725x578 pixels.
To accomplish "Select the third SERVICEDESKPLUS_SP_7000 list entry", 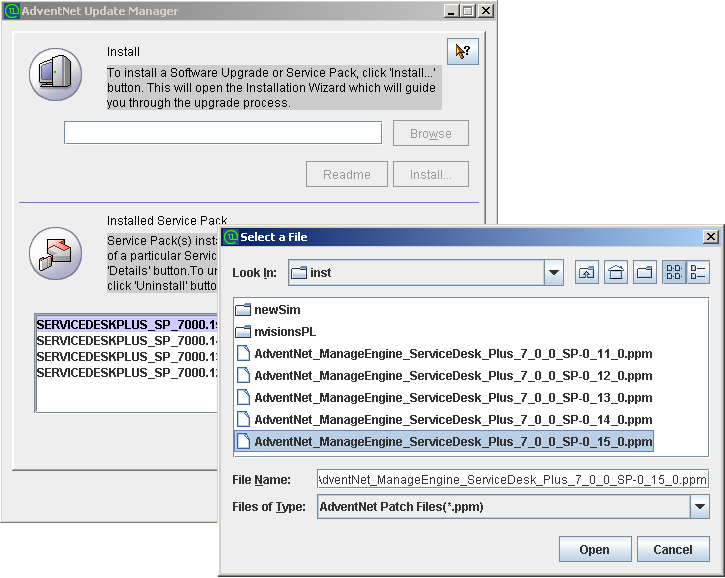I will [127, 357].
